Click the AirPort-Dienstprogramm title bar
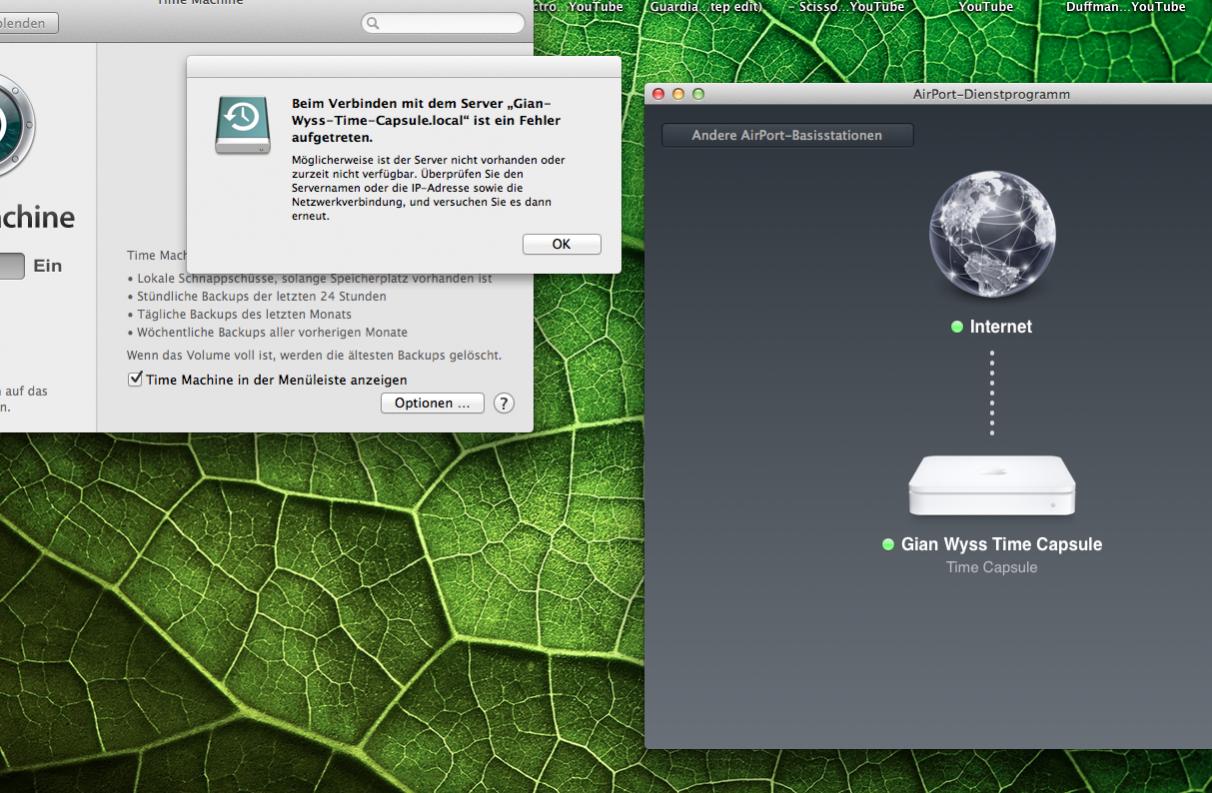The height and width of the screenshot is (793, 1212). (928, 94)
